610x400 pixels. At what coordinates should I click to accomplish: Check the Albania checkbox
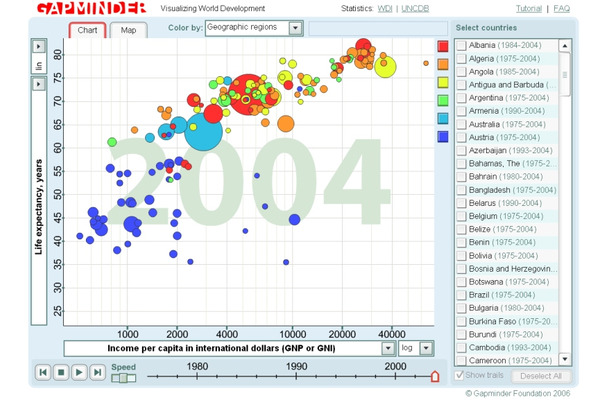pos(461,46)
